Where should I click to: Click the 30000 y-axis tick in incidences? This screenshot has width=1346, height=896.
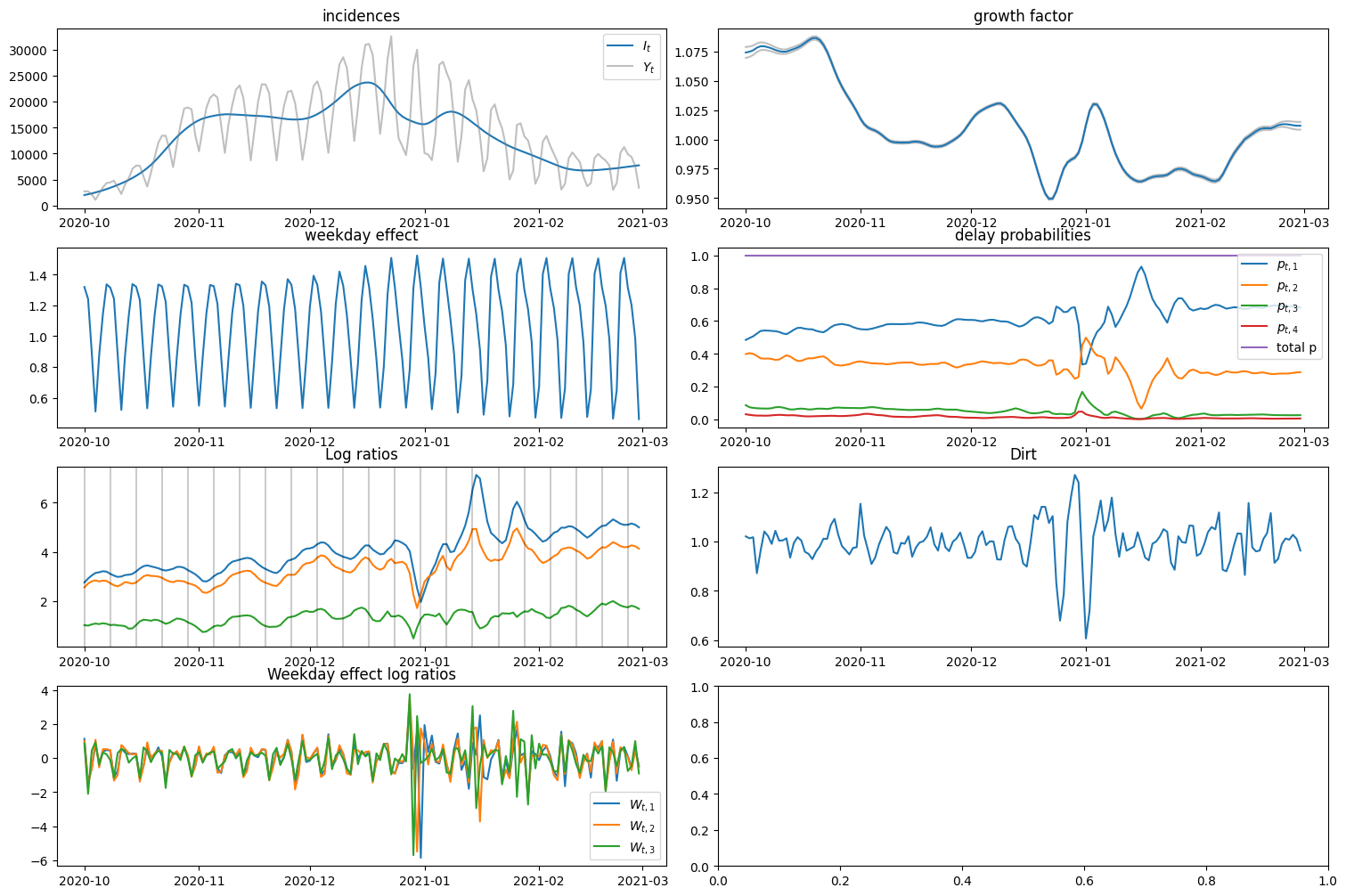(29, 51)
